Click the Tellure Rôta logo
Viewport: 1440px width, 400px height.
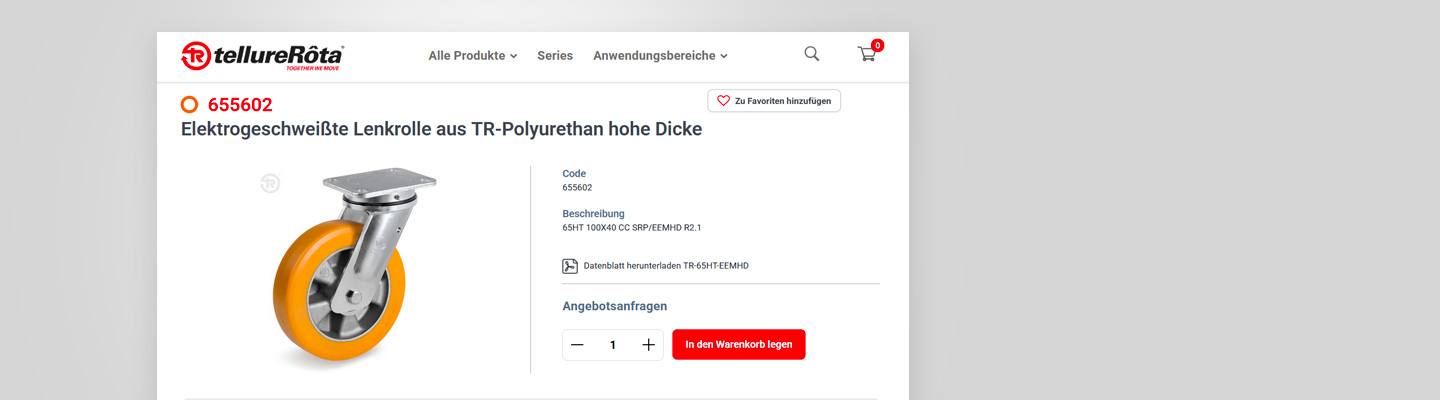coord(262,56)
